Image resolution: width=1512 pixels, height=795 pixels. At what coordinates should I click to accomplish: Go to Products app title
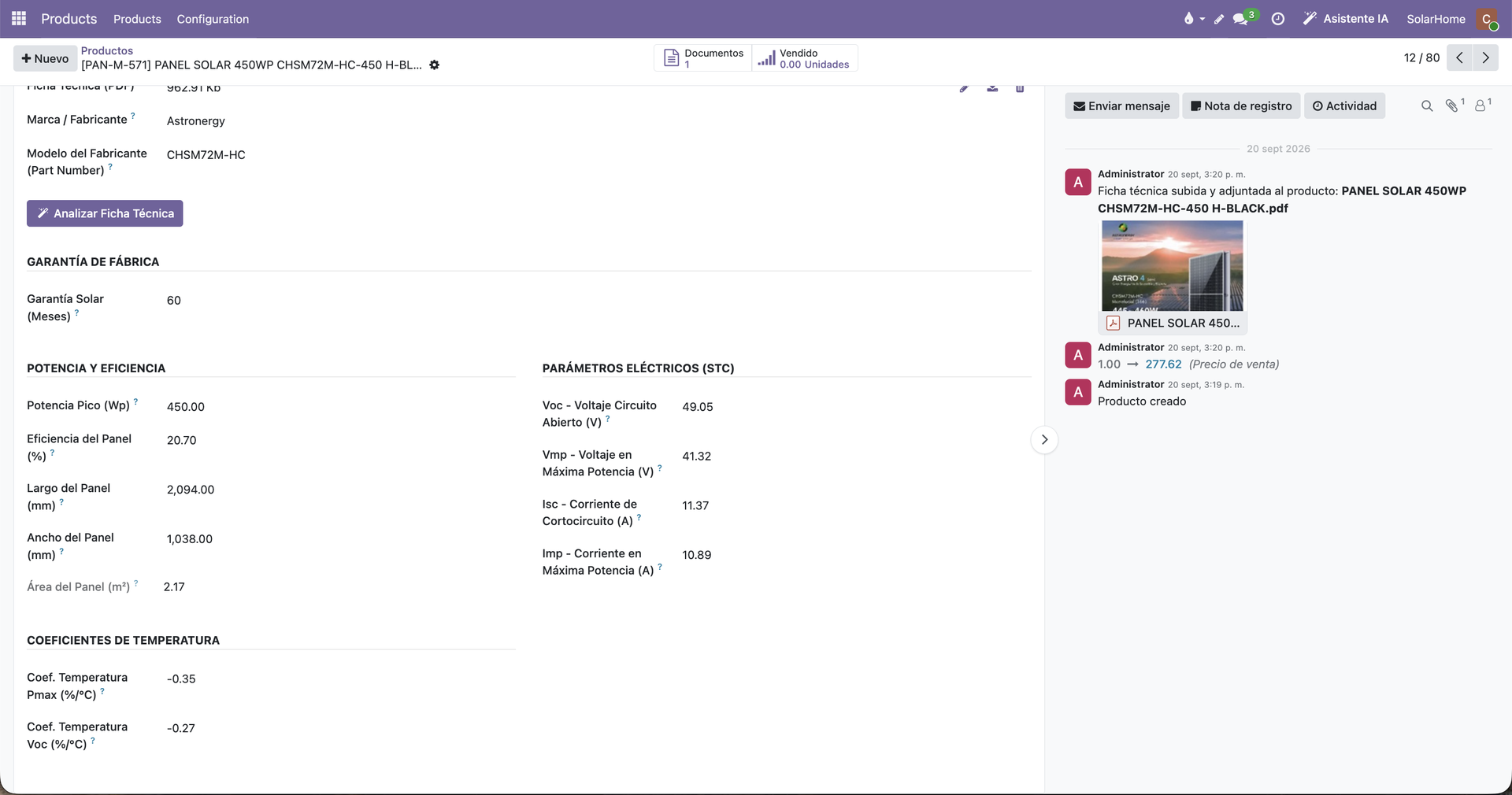[x=69, y=19]
